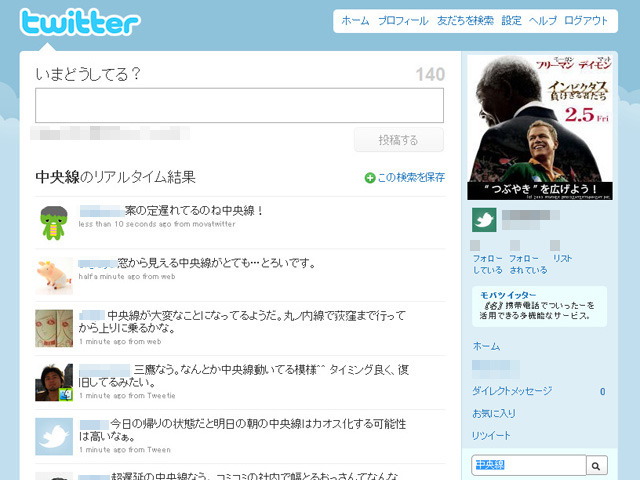
Task: Open リツイート in sidebar
Action: pyautogui.click(x=491, y=436)
